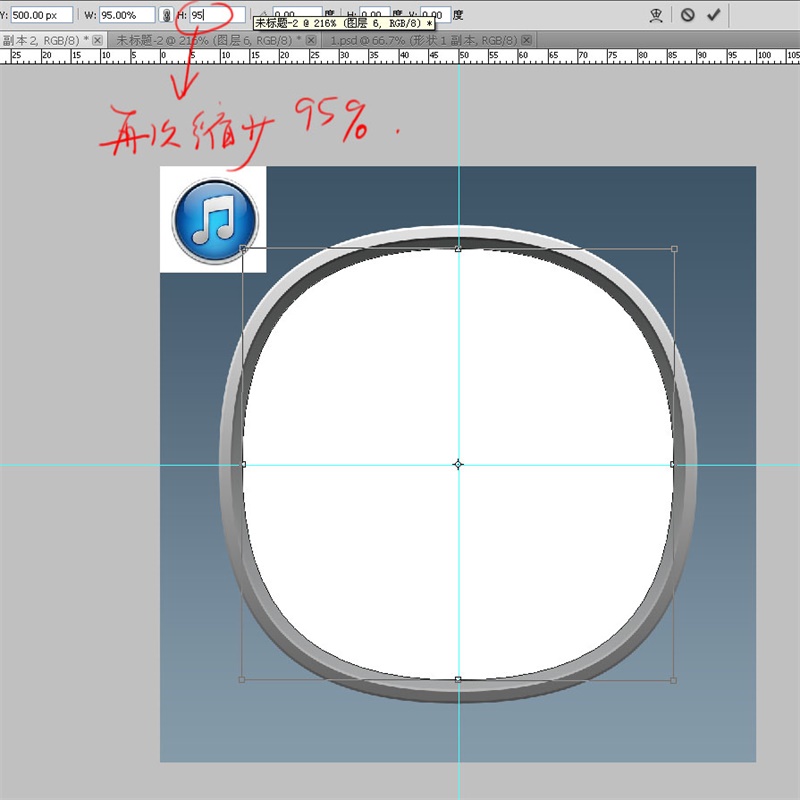Click the maintain aspect ratio link icon

click(x=166, y=15)
